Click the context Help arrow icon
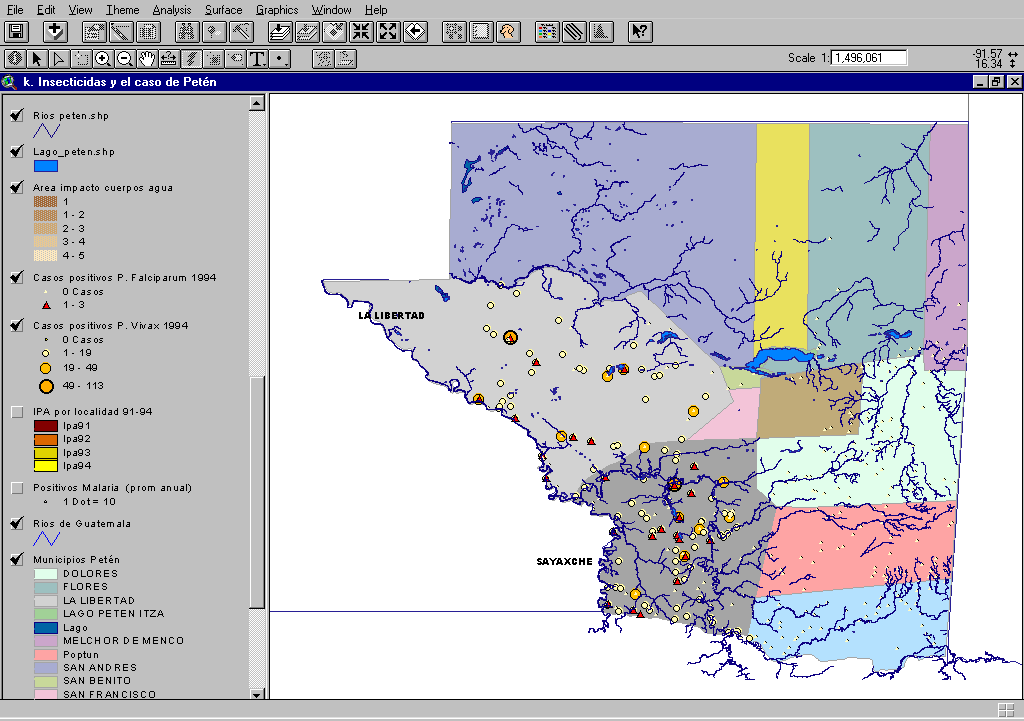Screen dimensions: 1024x721 coord(640,32)
